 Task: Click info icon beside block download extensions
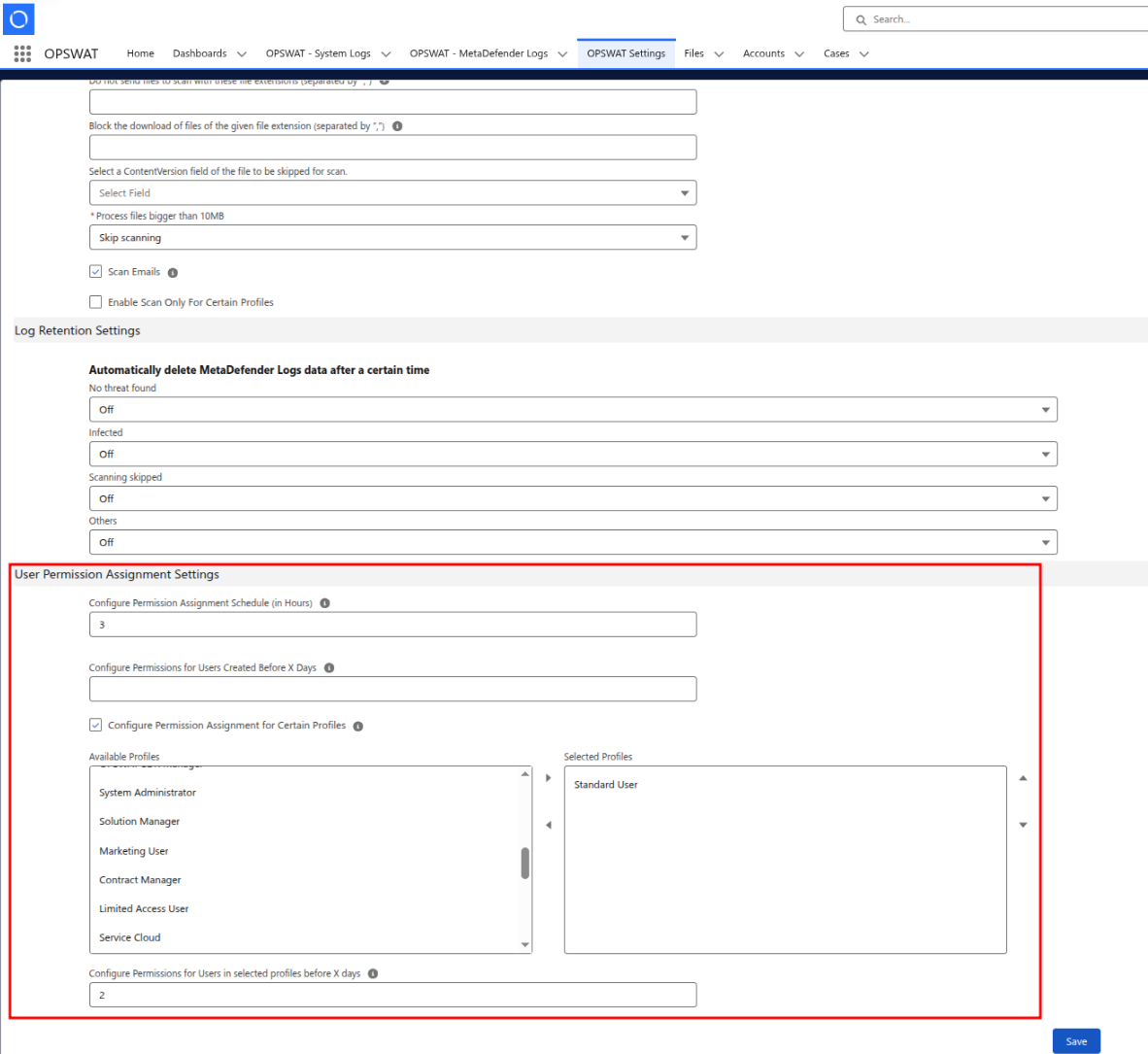(x=397, y=126)
